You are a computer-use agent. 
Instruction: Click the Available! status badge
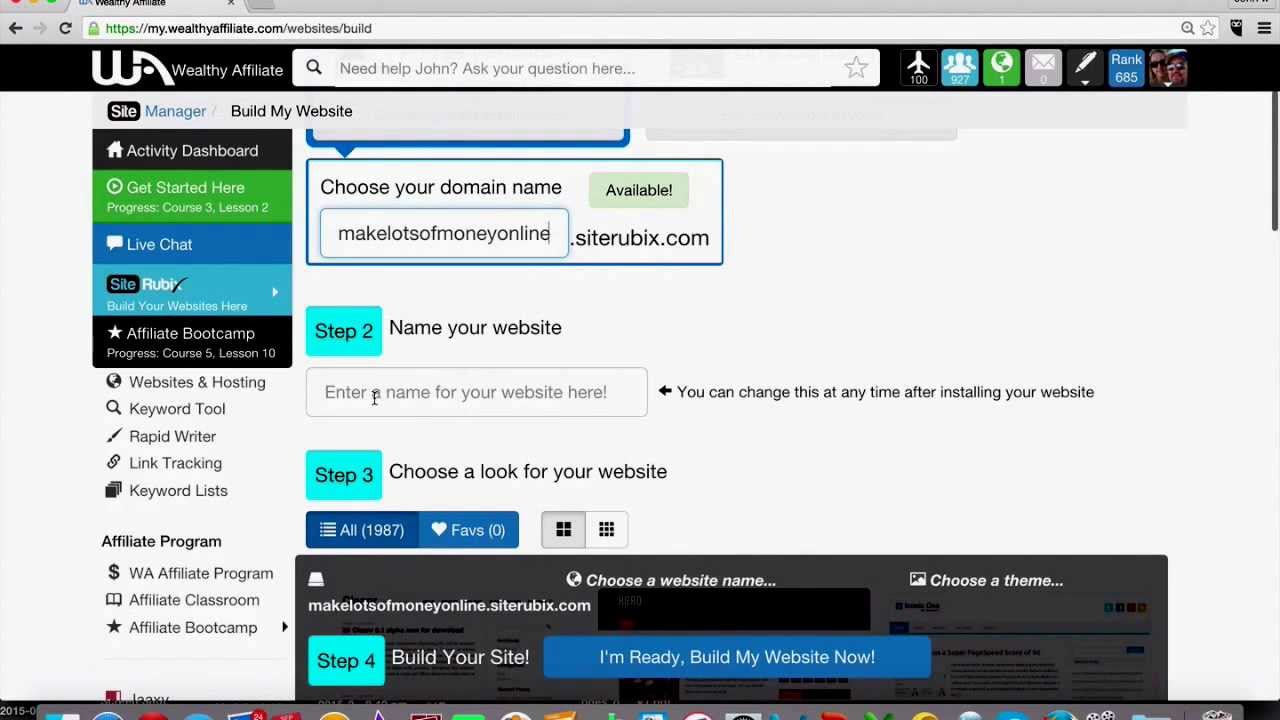tap(639, 190)
